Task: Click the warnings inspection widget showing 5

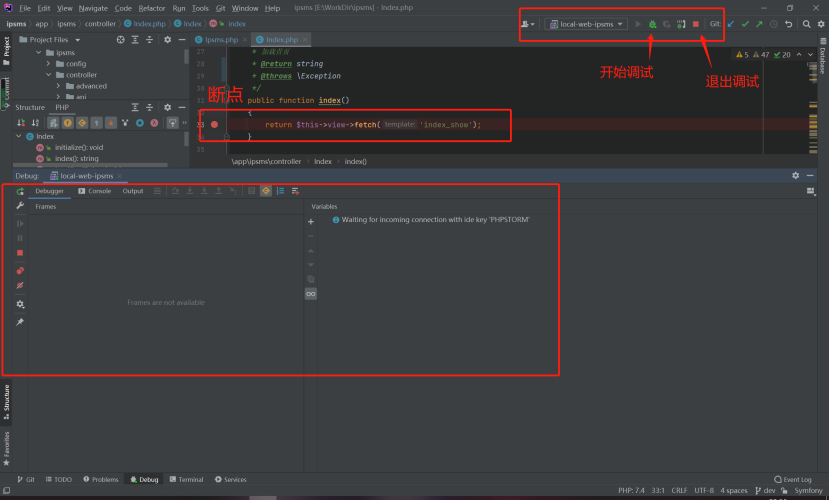Action: click(x=743, y=54)
